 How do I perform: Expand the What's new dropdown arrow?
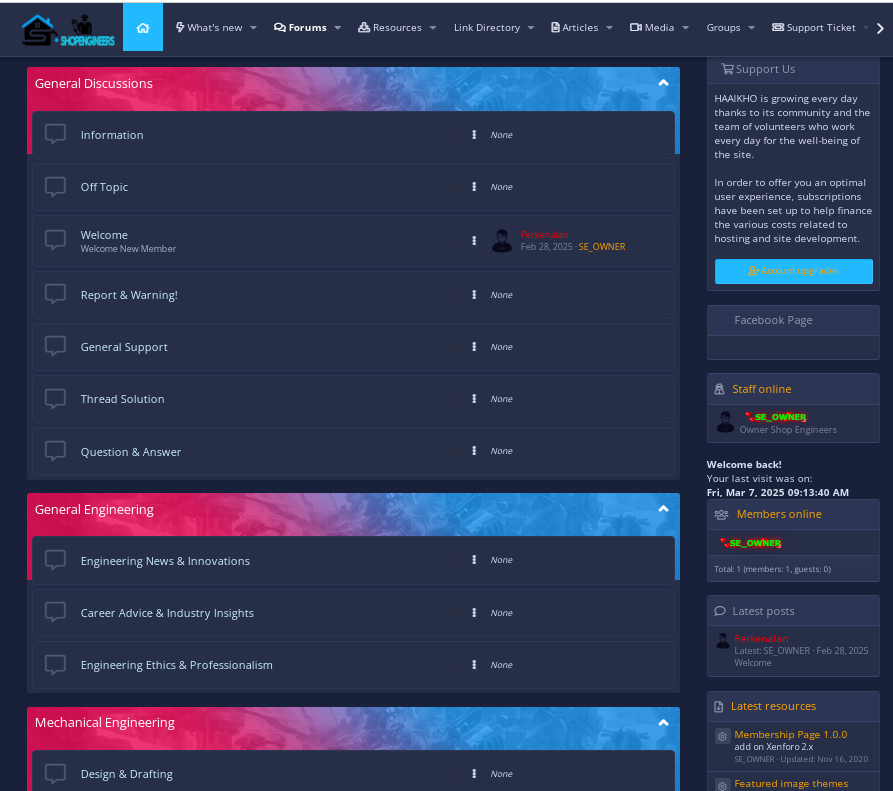(x=253, y=28)
